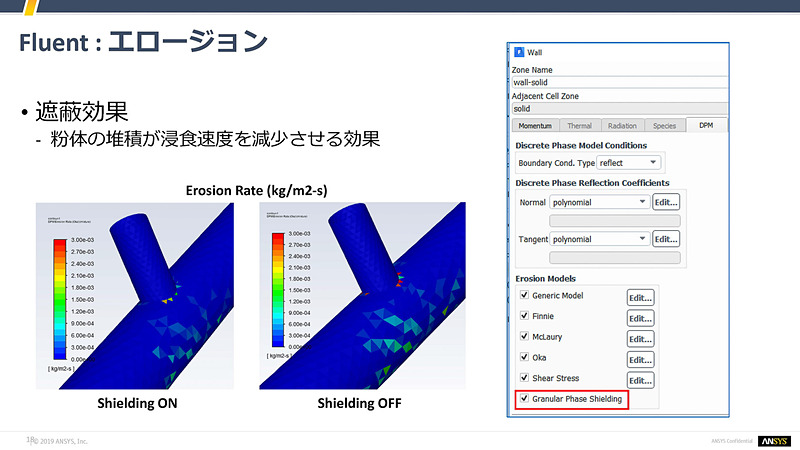Toggle the Generic Model checkbox
Screen dimensions: 800x450
[x=524, y=295]
